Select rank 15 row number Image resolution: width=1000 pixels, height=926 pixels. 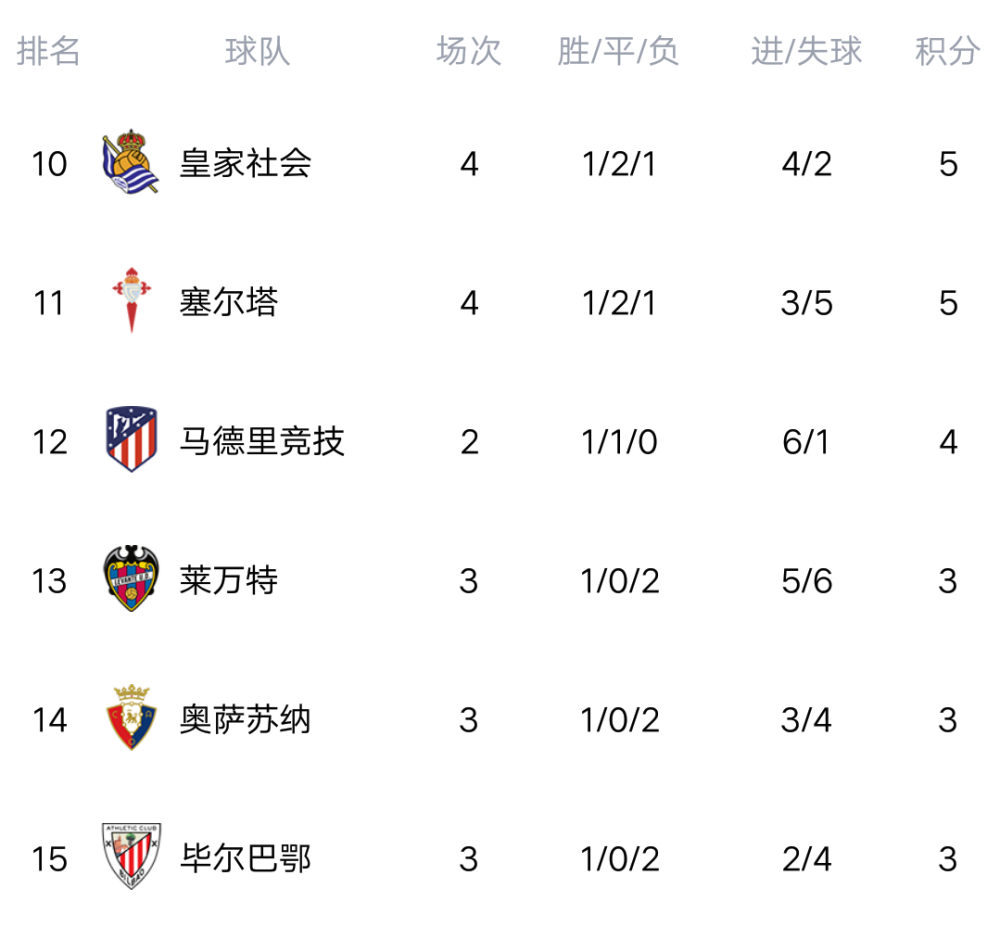(x=50, y=858)
